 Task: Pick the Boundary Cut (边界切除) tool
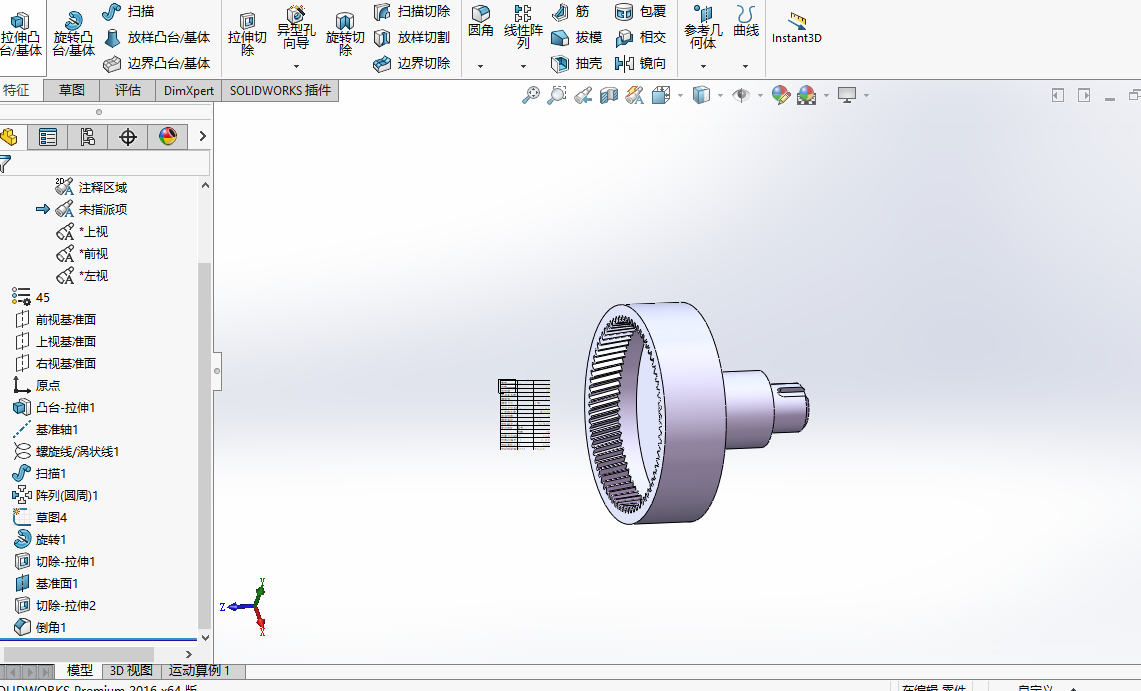pos(412,63)
